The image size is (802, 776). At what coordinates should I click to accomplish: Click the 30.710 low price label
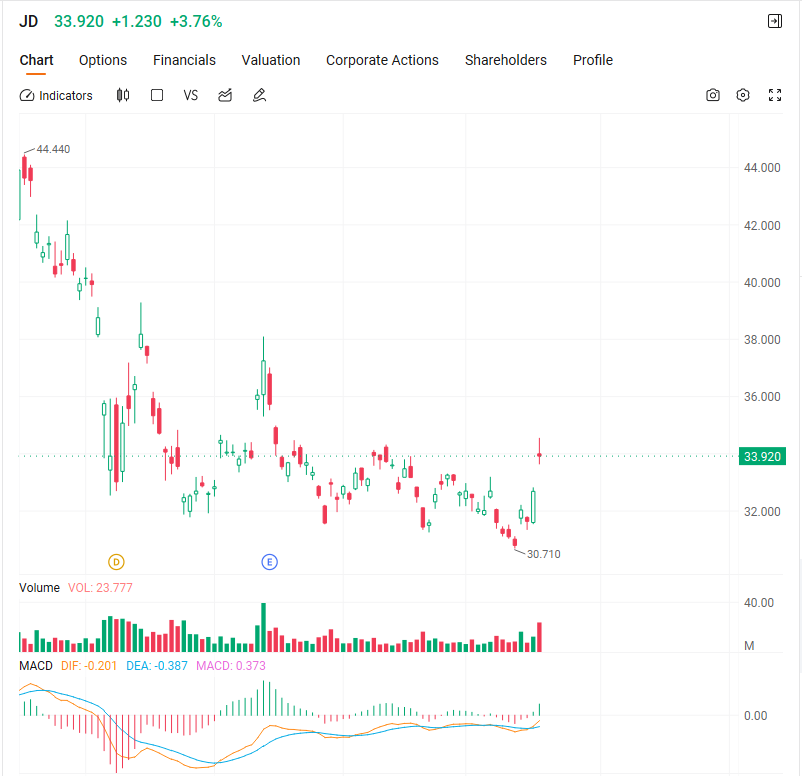544,554
